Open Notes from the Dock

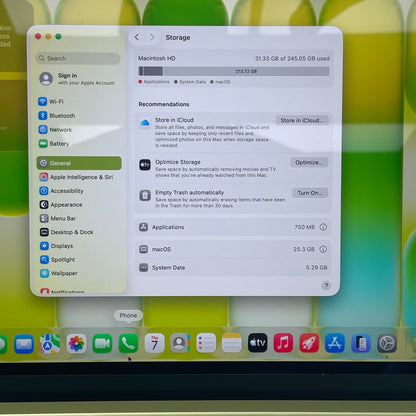pos(232,343)
